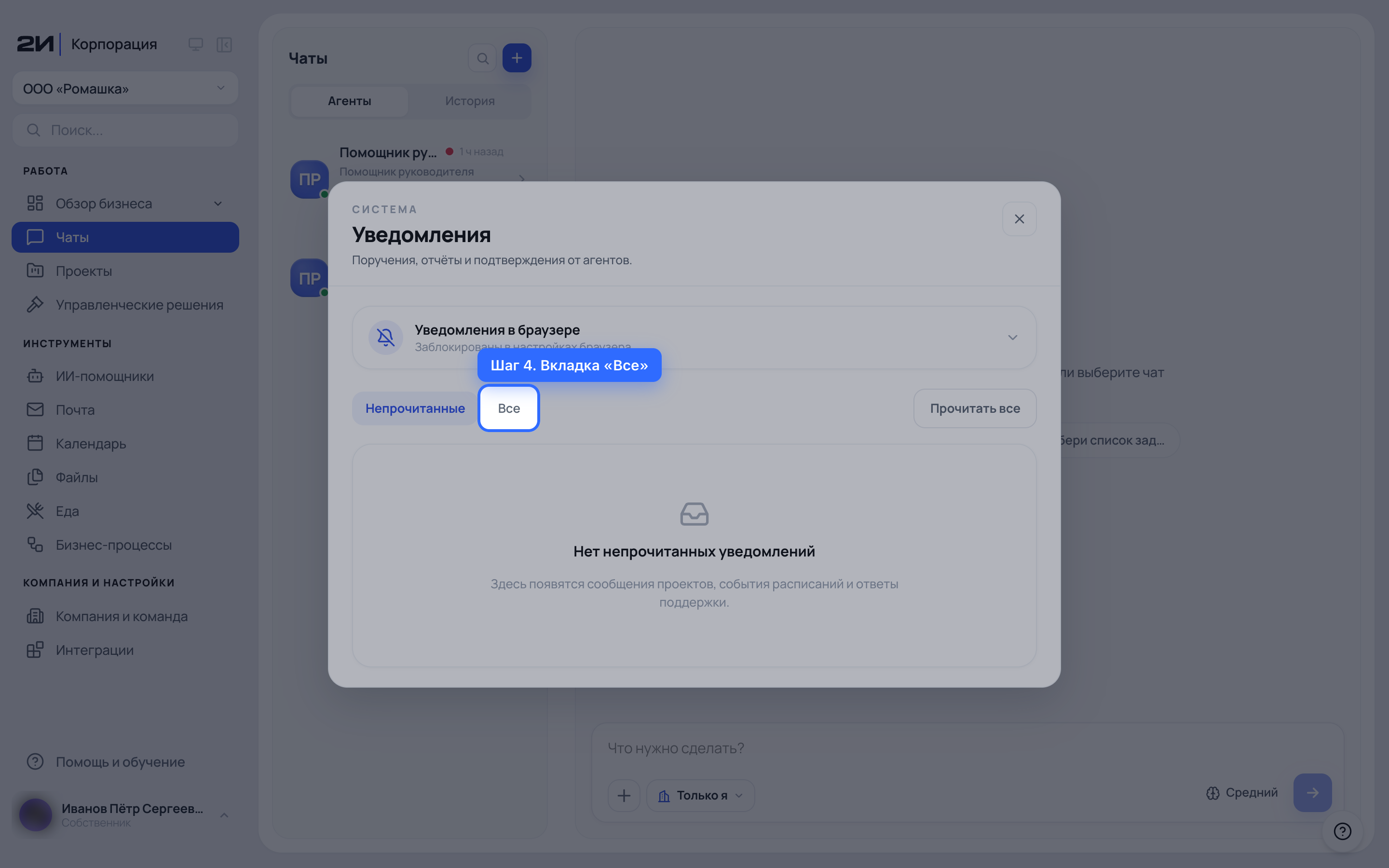Screen dimensions: 1389x868
Task: Open the Календарь sidebar item
Action: click(125, 444)
